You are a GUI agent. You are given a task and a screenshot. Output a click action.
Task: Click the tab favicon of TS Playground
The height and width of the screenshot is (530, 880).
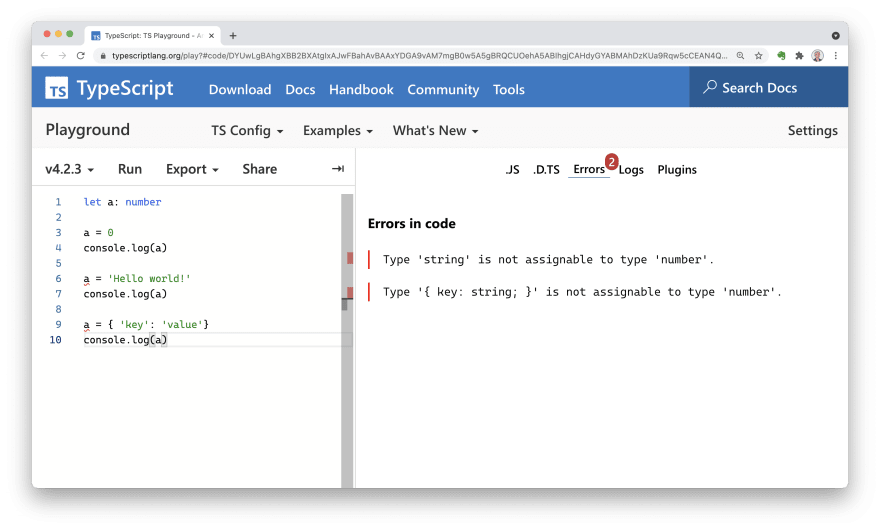[96, 35]
